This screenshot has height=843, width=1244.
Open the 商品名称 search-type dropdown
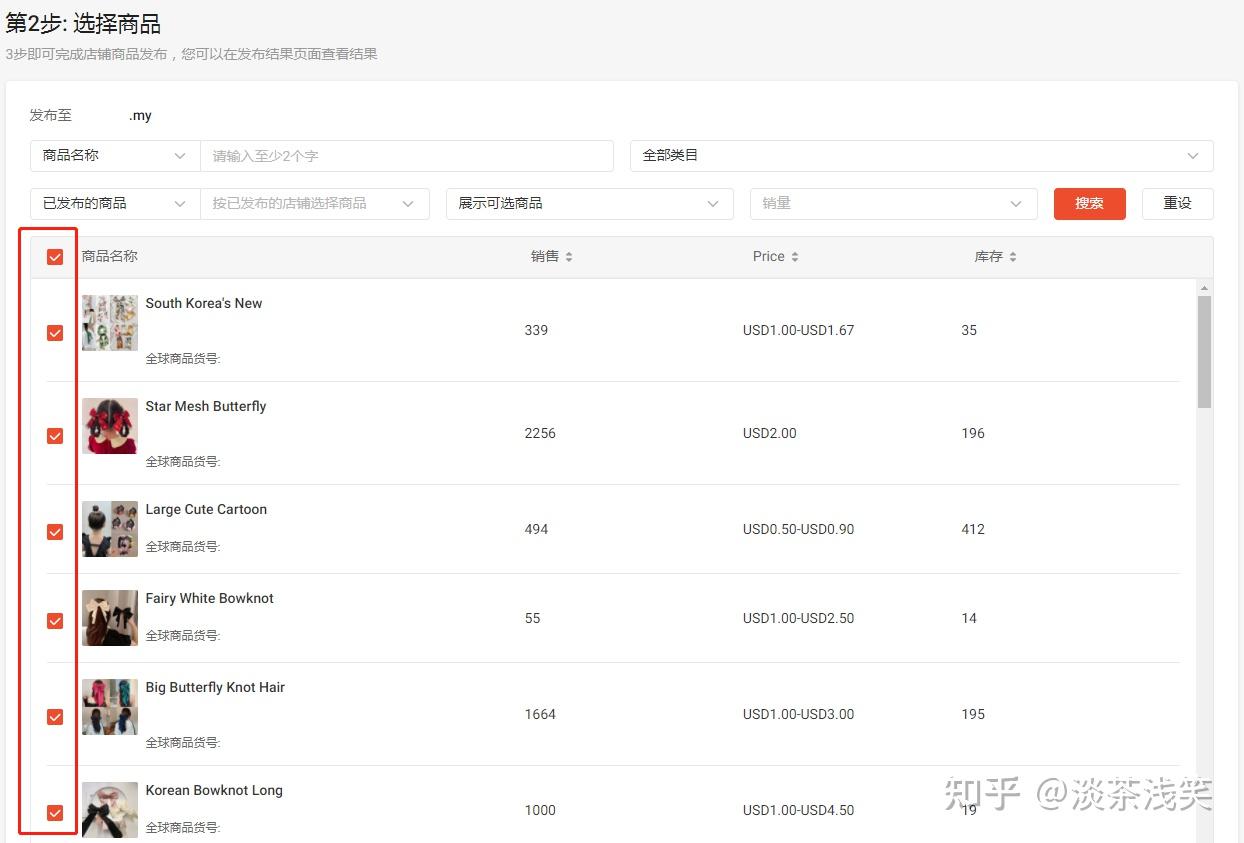tap(115, 156)
